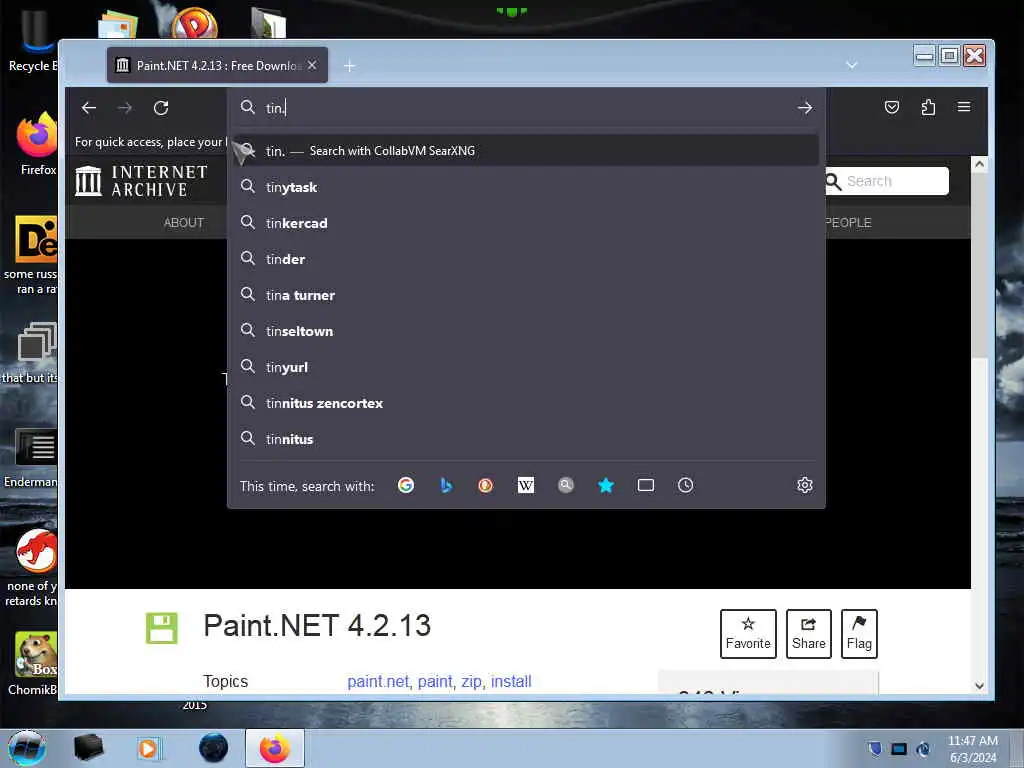Open the media player taskbar icon
The image size is (1024, 768).
[148, 748]
